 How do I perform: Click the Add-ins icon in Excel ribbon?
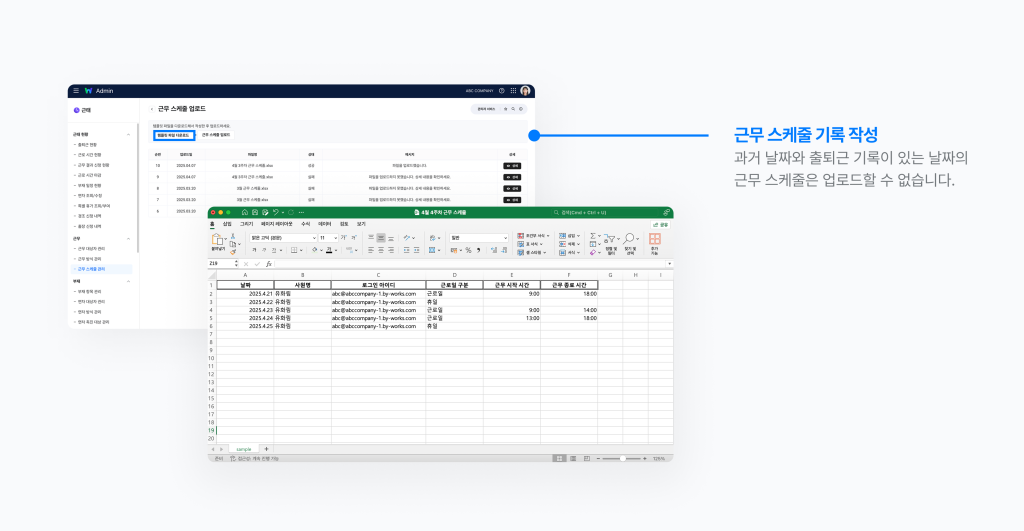(655, 239)
